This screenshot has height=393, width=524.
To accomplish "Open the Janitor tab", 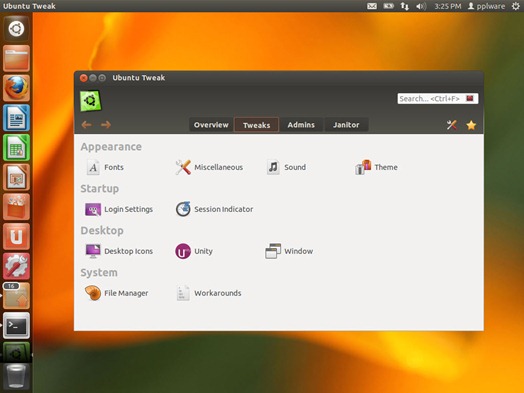I will pos(346,125).
